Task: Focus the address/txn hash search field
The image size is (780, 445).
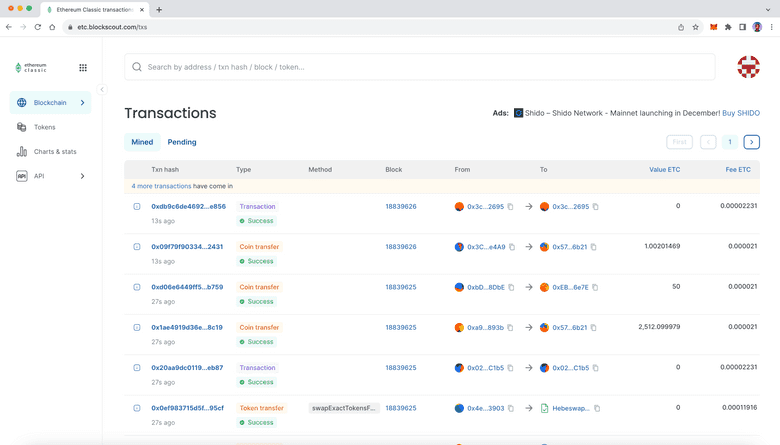Action: click(x=420, y=67)
